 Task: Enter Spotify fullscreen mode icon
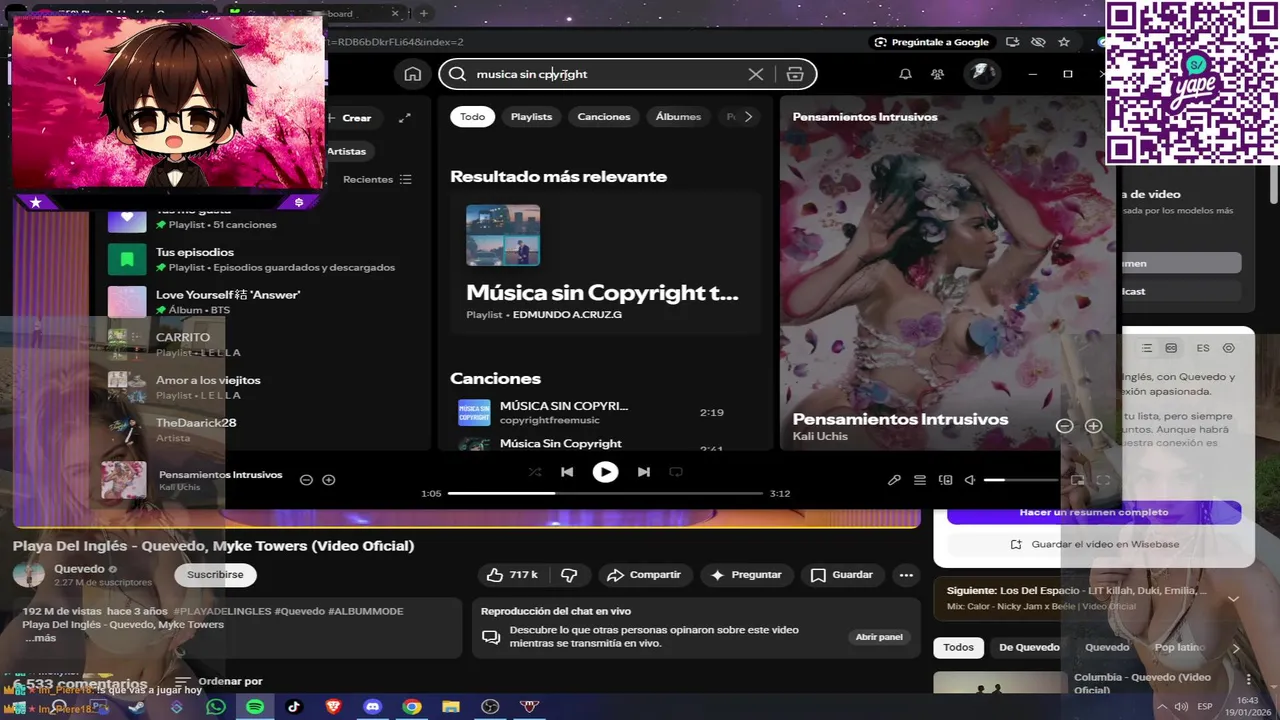point(1103,480)
